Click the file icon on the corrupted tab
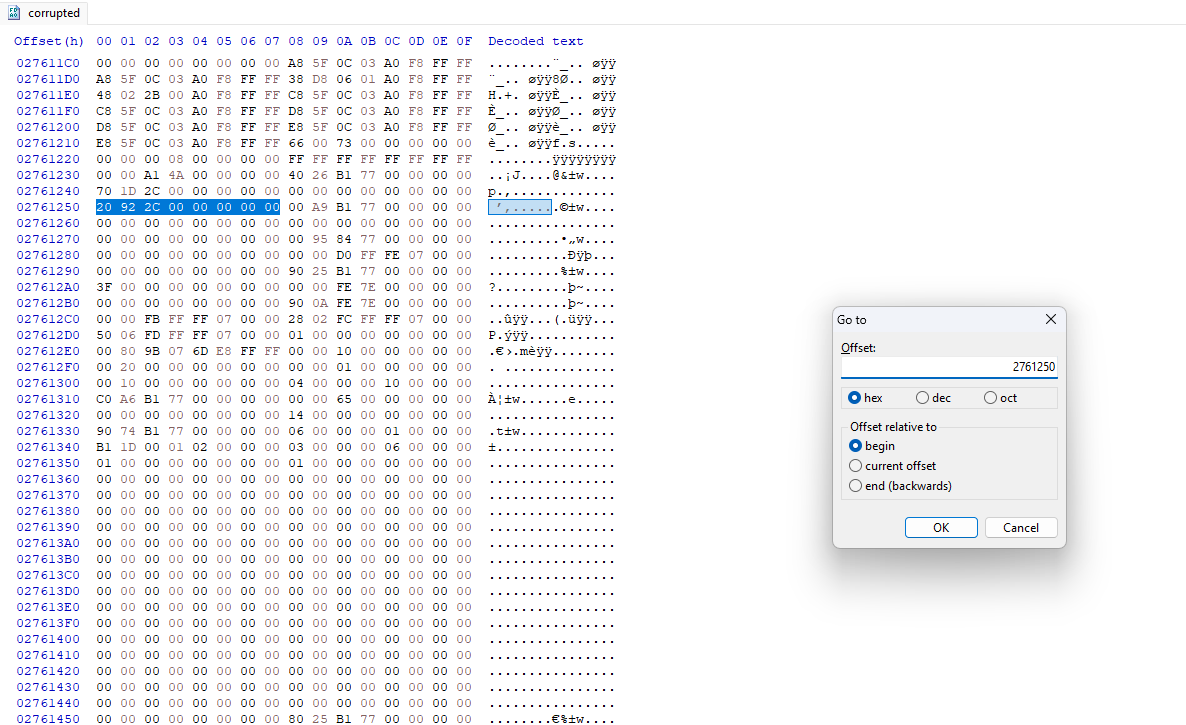Screen dimensions: 1186x725 [x=15, y=13]
